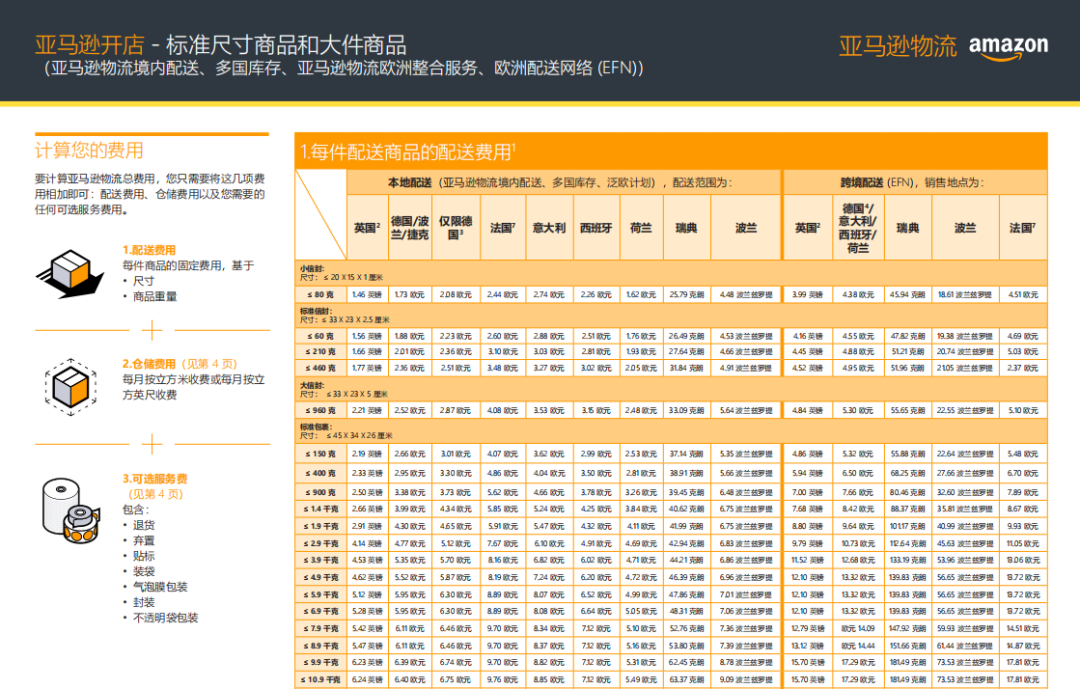Select the 意大利 column header
This screenshot has width=1080, height=689.
[x=549, y=228]
